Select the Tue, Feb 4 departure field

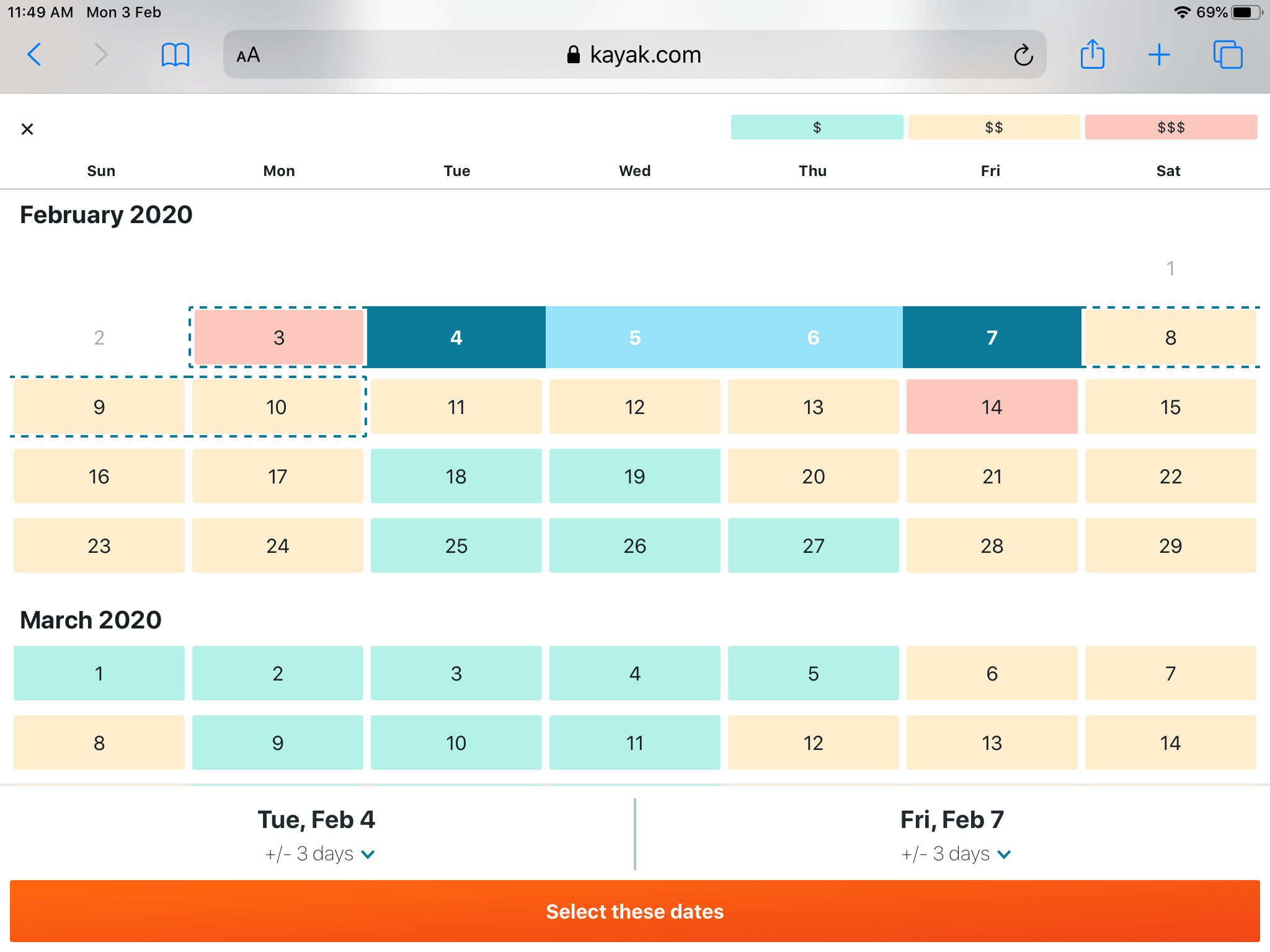click(316, 820)
